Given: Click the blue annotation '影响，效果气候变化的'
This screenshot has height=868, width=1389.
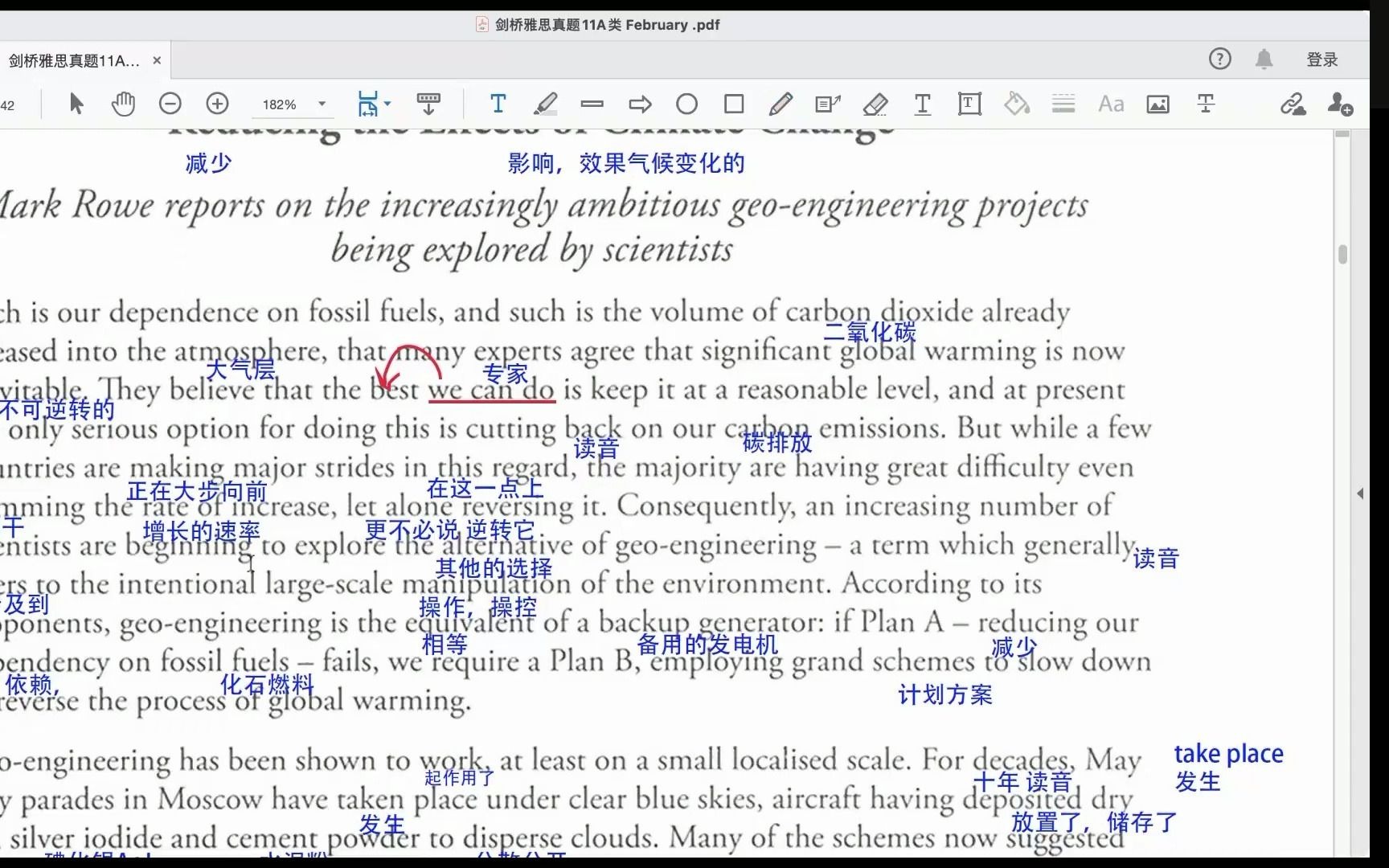Looking at the screenshot, I should coord(626,164).
